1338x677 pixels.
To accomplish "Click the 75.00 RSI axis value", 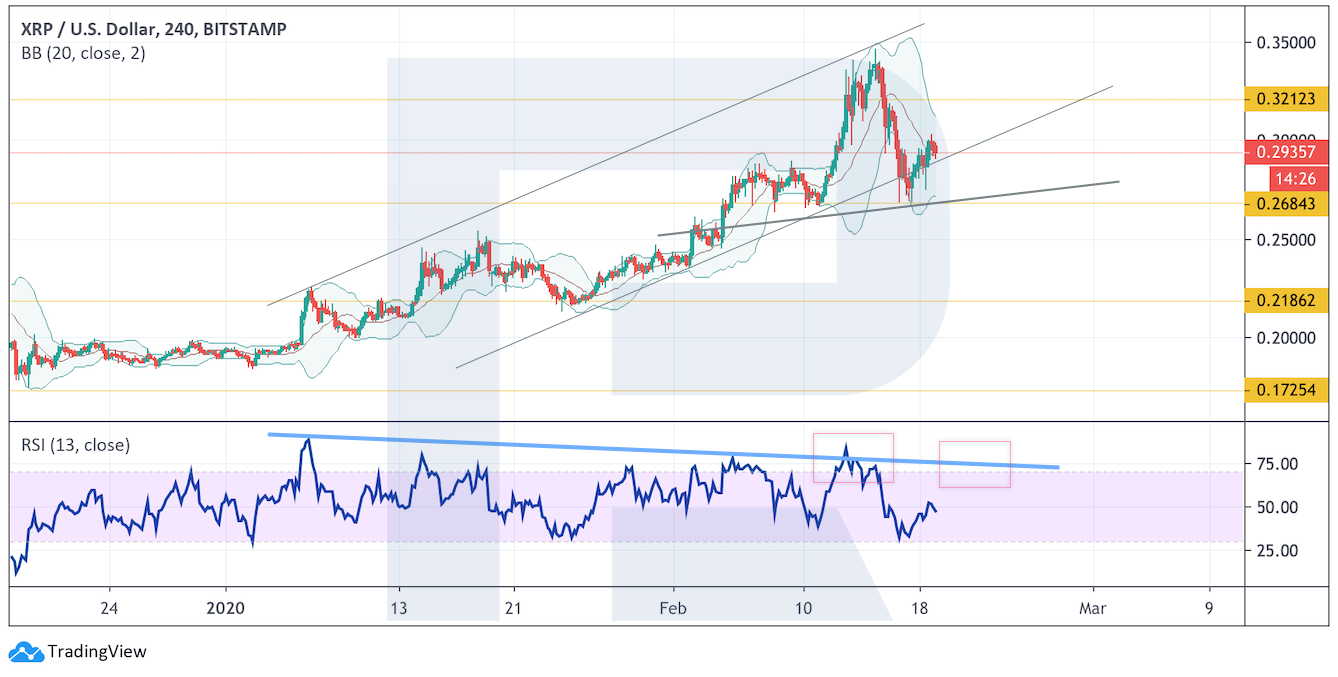I will pos(1276,464).
